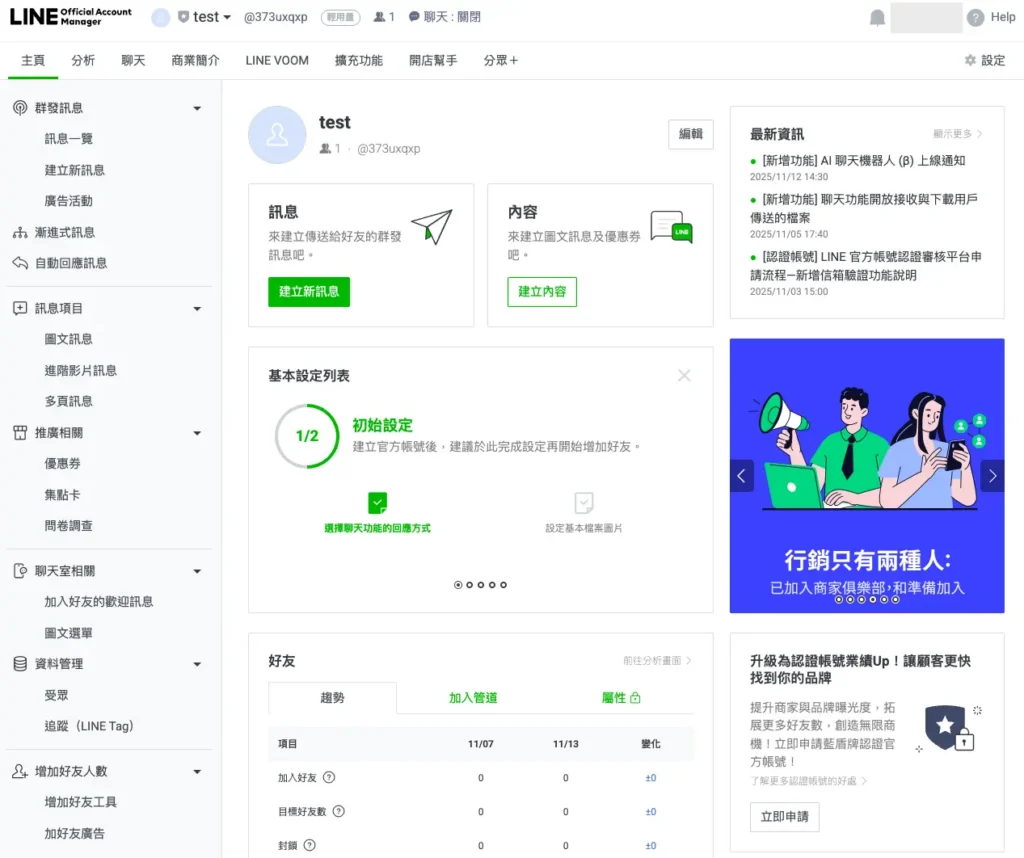Click the 立即申請 button

pyautogui.click(x=784, y=817)
